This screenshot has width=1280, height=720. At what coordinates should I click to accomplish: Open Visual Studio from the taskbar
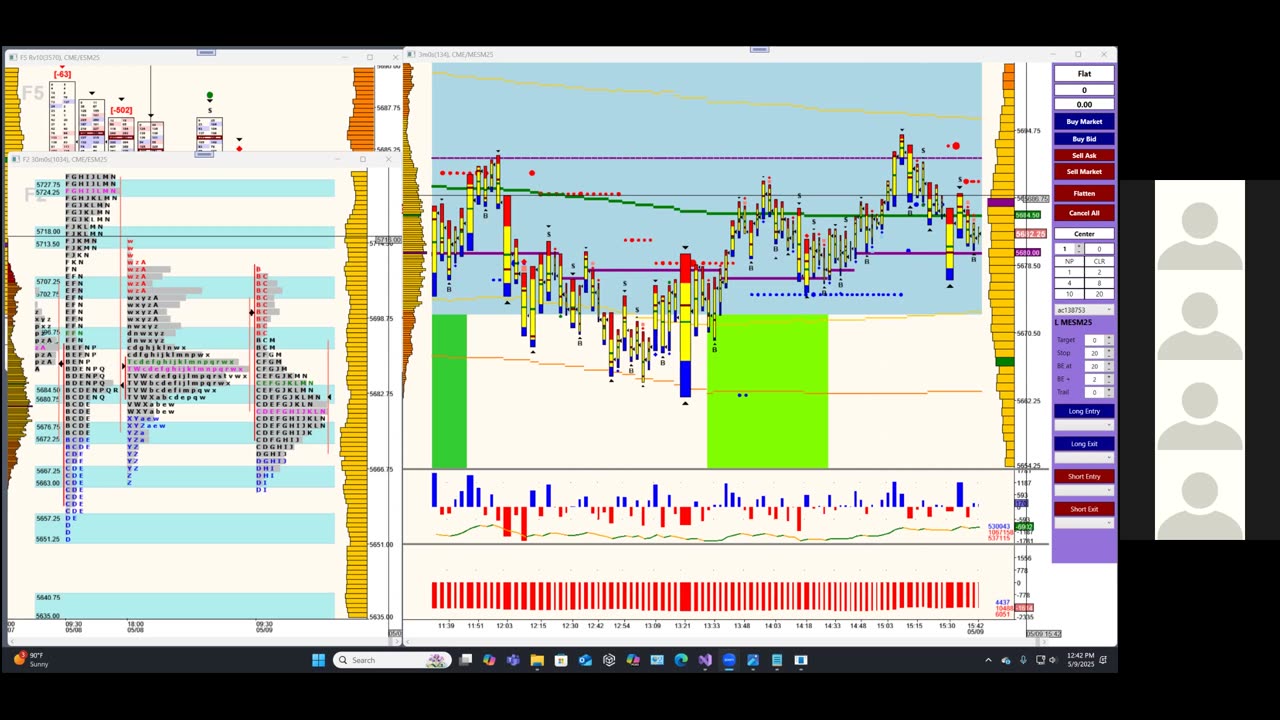(x=705, y=660)
